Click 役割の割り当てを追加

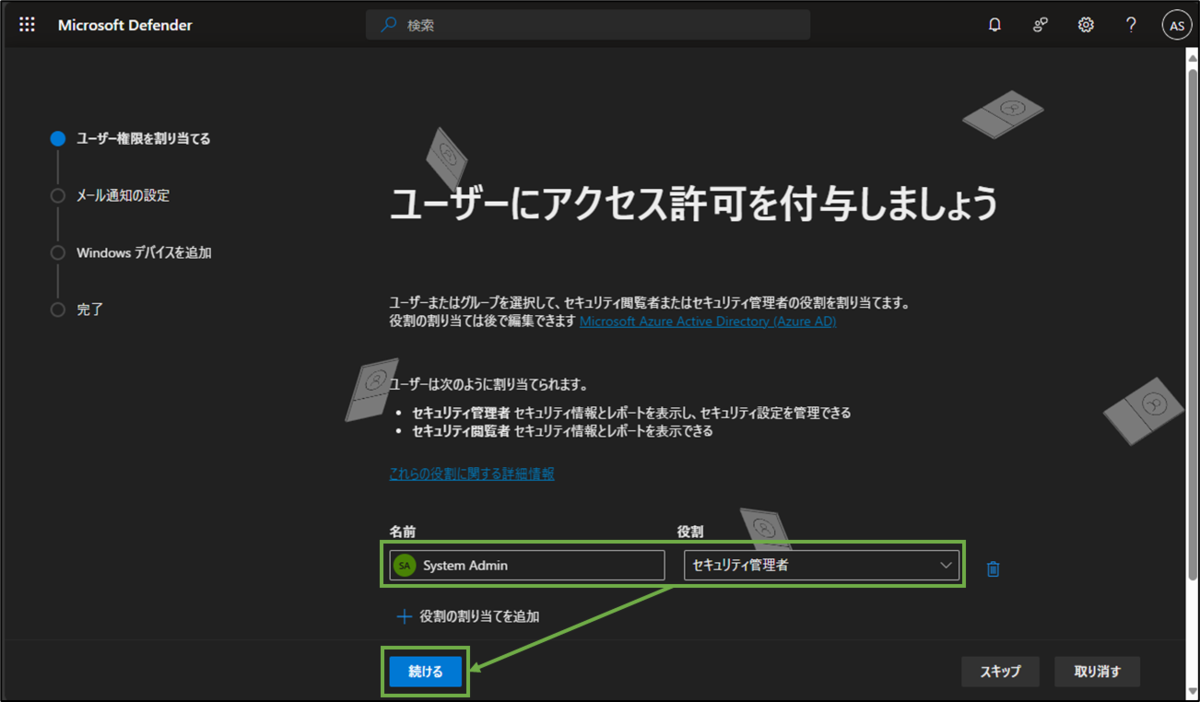pos(480,617)
